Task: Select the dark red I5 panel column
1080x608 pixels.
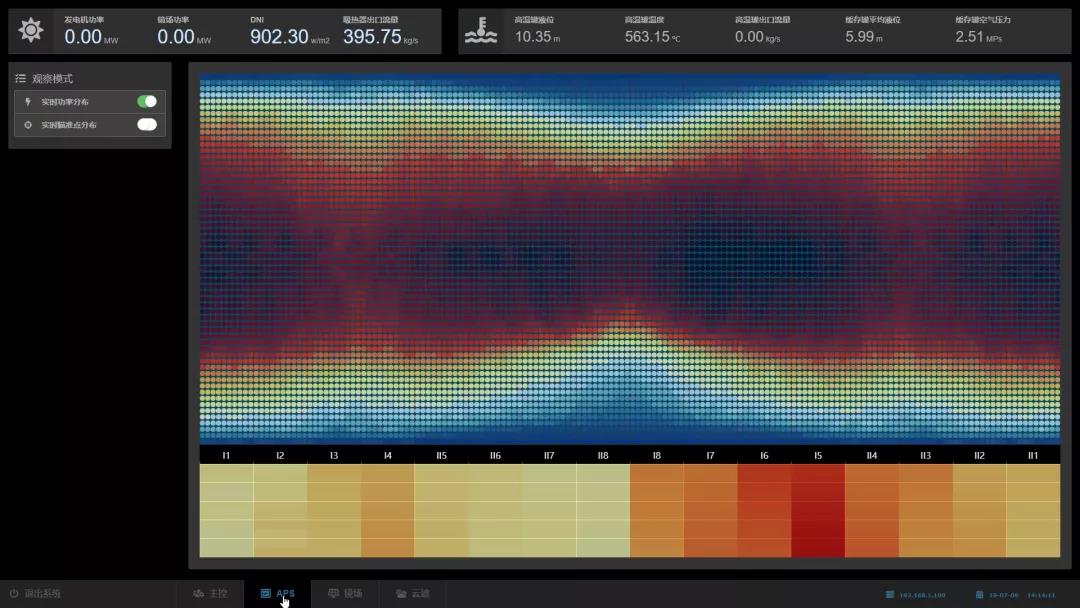Action: 817,510
